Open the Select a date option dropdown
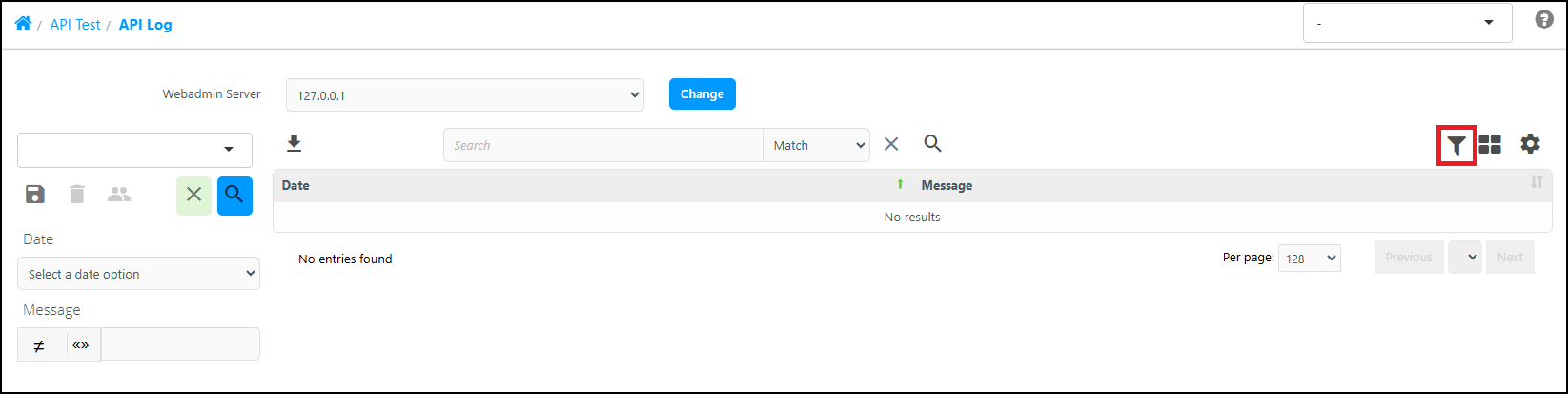This screenshot has height=394, width=1568. [x=138, y=274]
